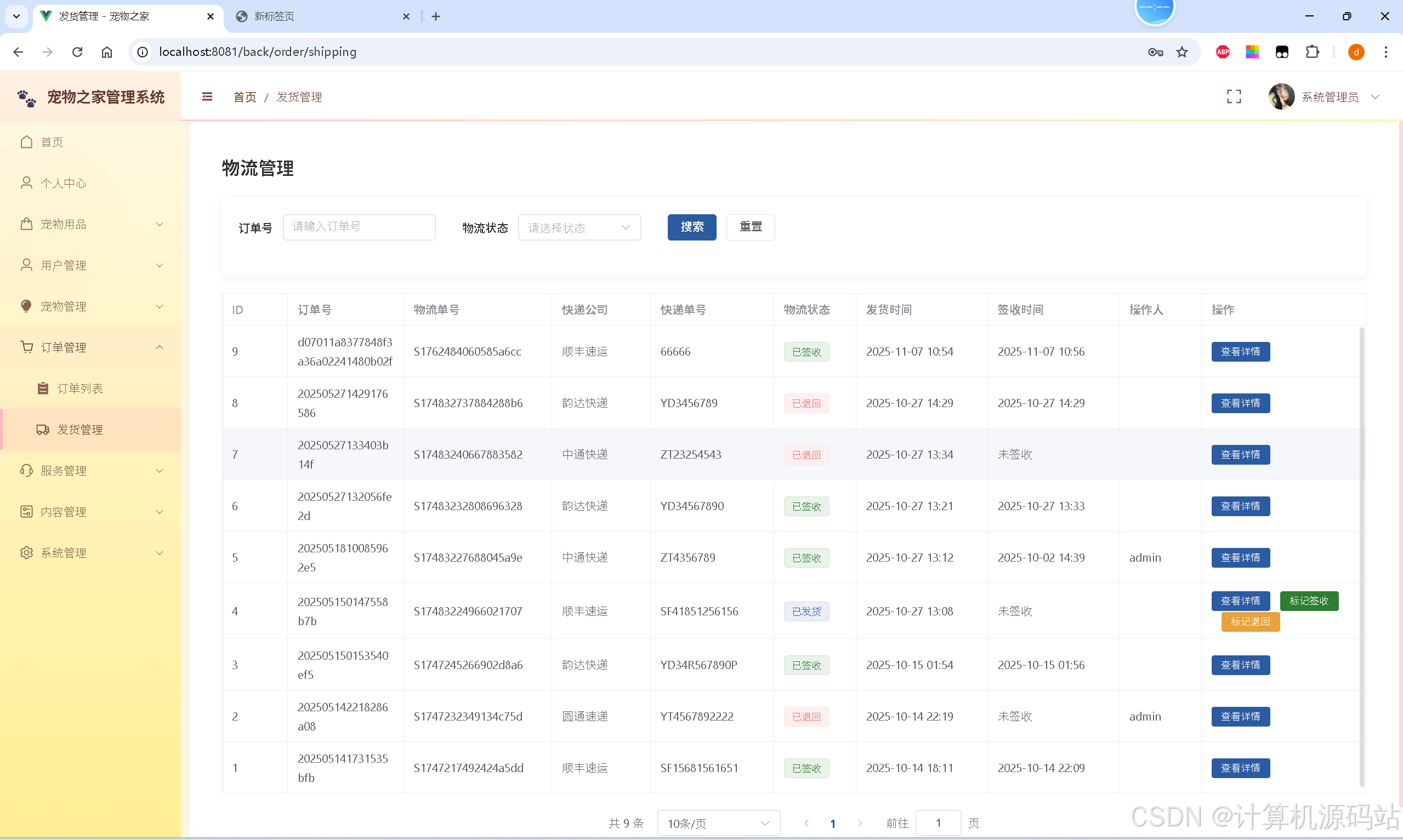1403x840 pixels.
Task: Click browser forward arrow button
Action: [x=48, y=52]
